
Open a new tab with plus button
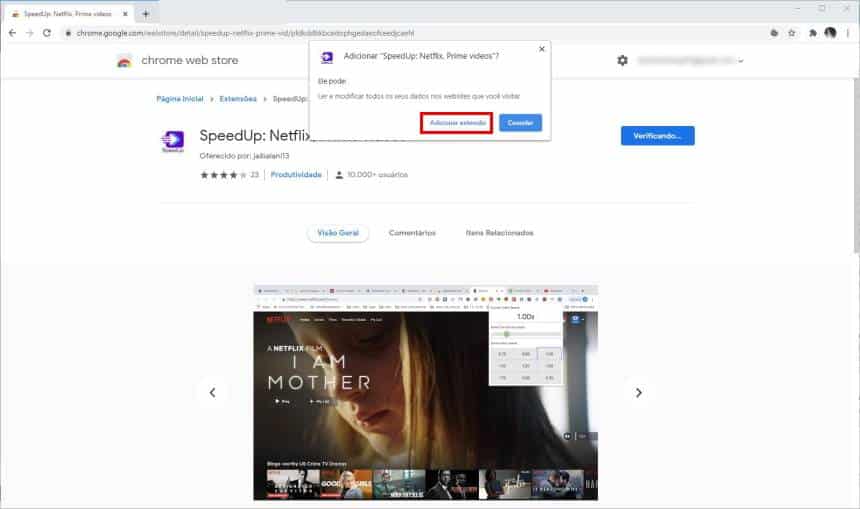[x=146, y=14]
